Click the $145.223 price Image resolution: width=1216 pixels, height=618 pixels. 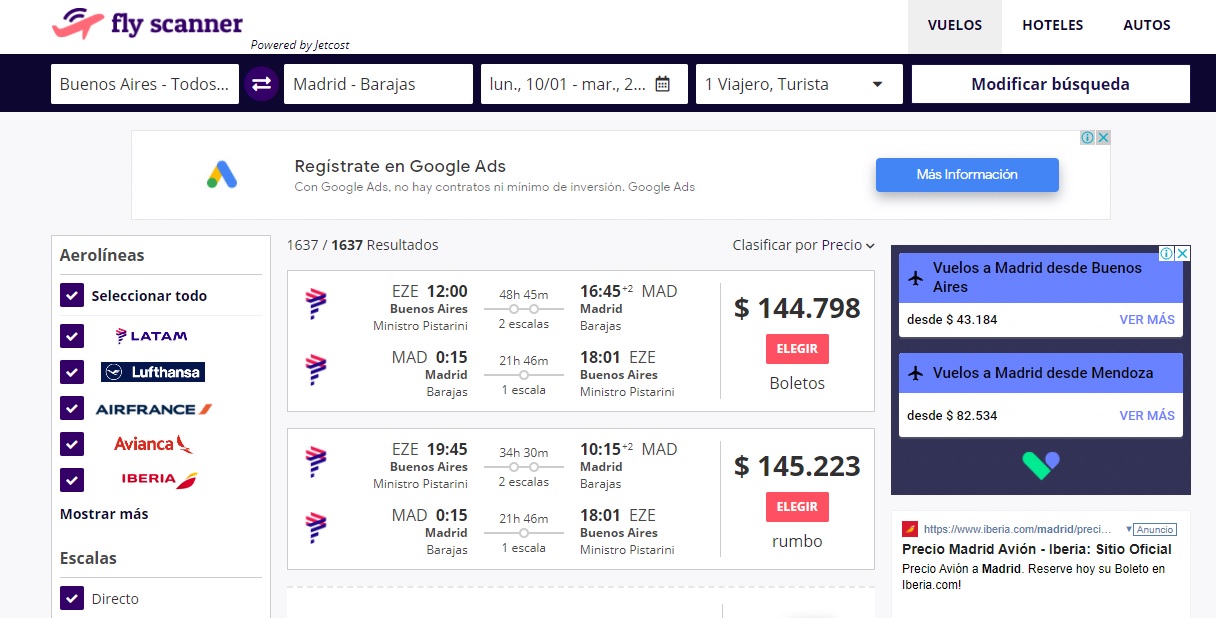[x=797, y=466]
